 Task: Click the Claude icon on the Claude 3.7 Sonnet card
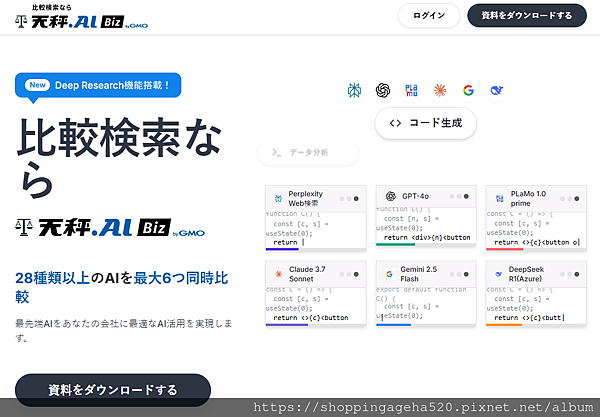tap(279, 274)
